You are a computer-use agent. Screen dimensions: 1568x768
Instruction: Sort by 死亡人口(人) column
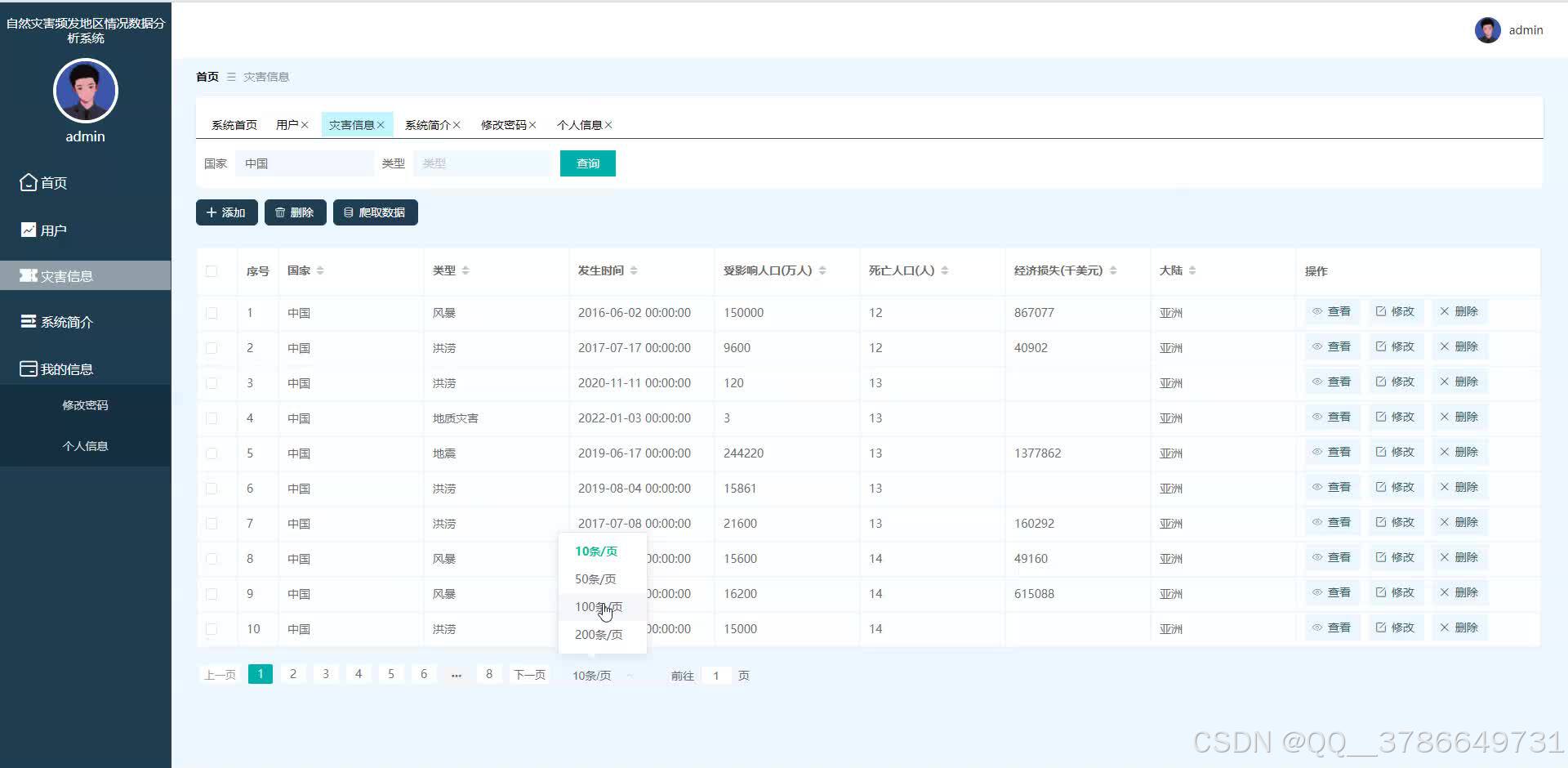tap(945, 270)
